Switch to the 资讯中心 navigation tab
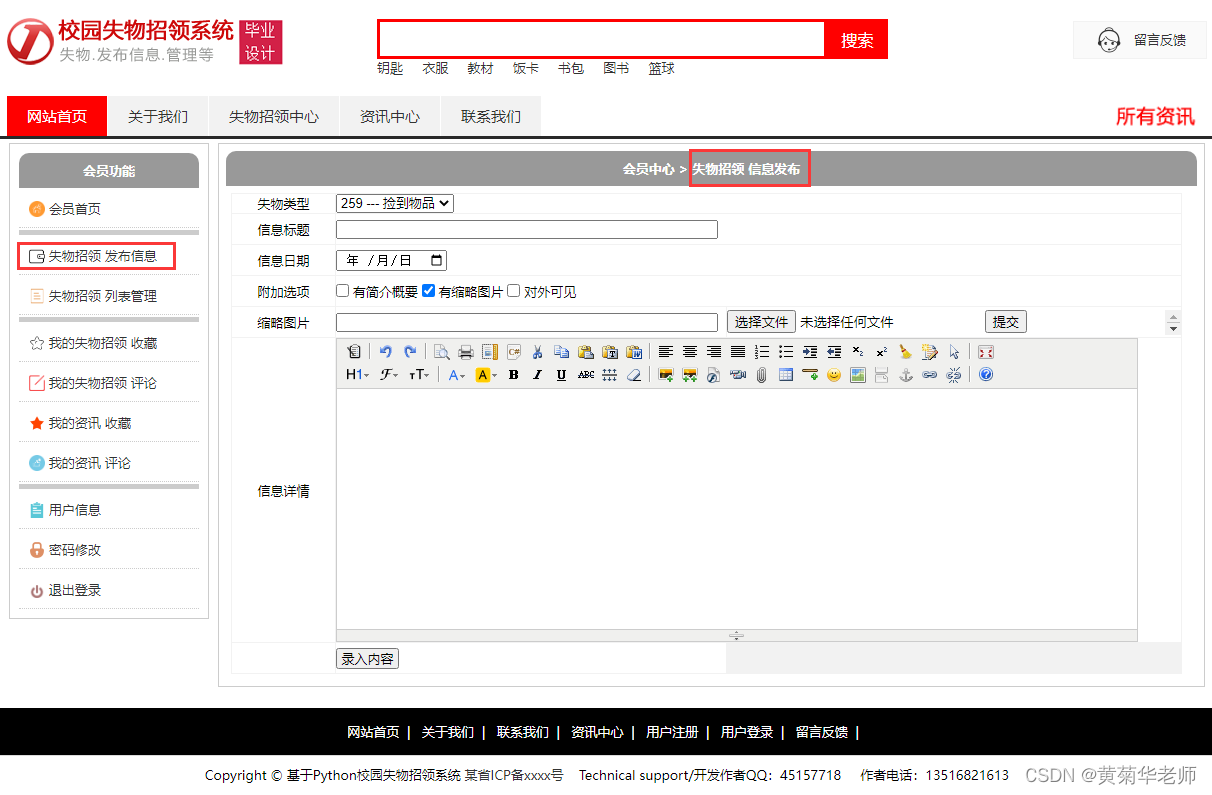 point(389,116)
